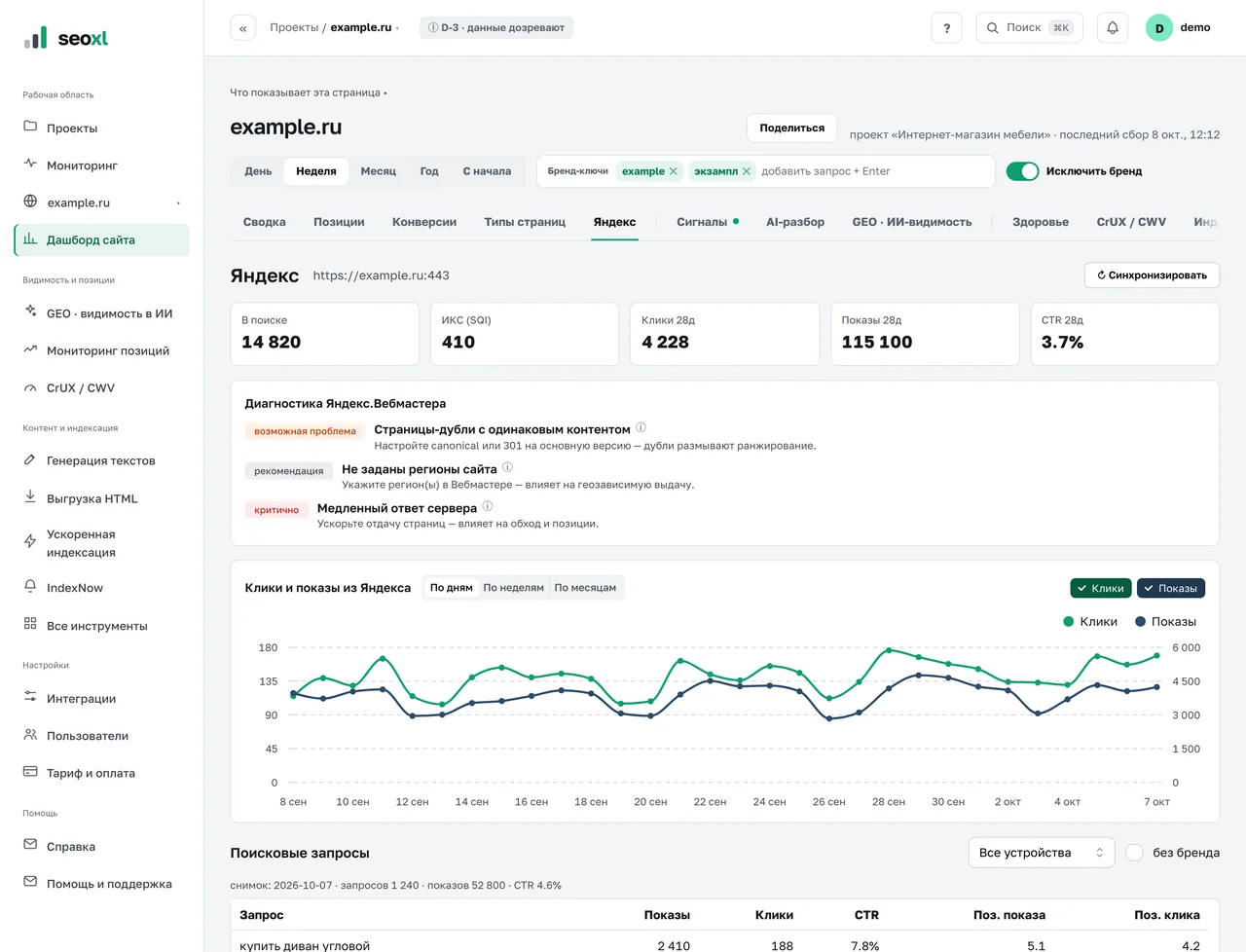Open the Поиск search box
Viewport: 1246px width, 952px height.
click(x=1030, y=28)
